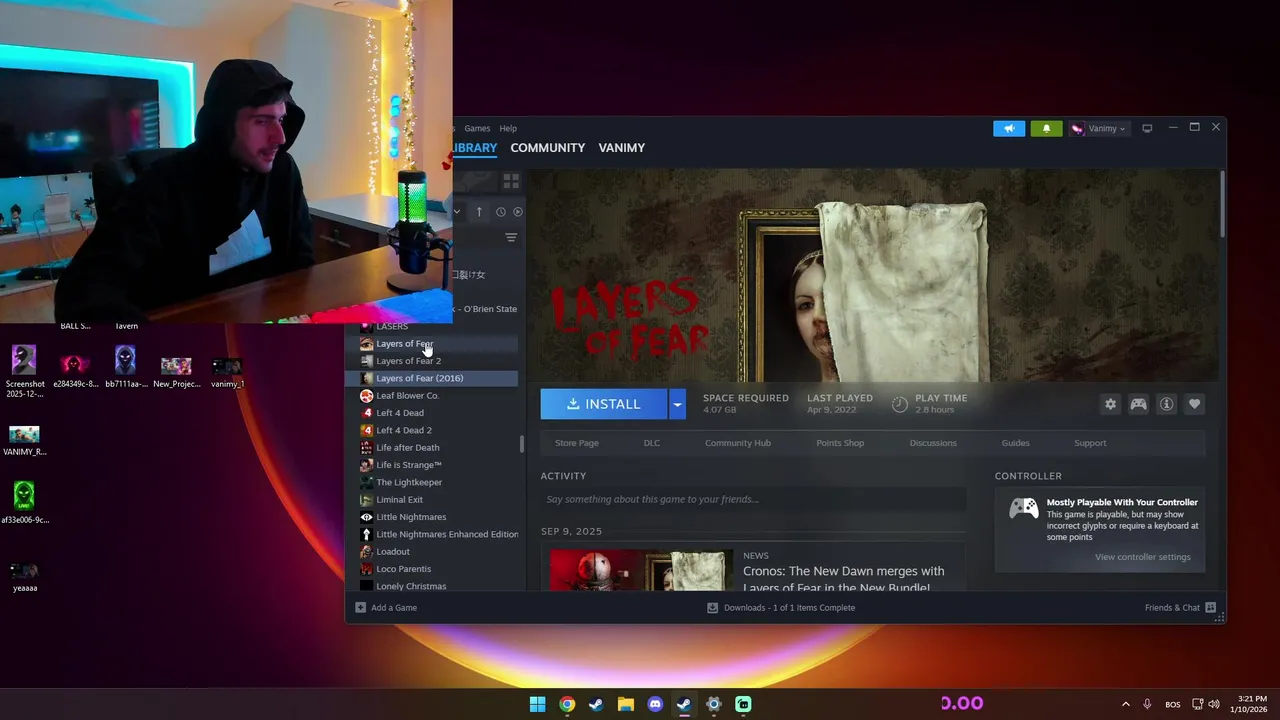
Task: Open File Explorer from the taskbar
Action: [x=625, y=704]
